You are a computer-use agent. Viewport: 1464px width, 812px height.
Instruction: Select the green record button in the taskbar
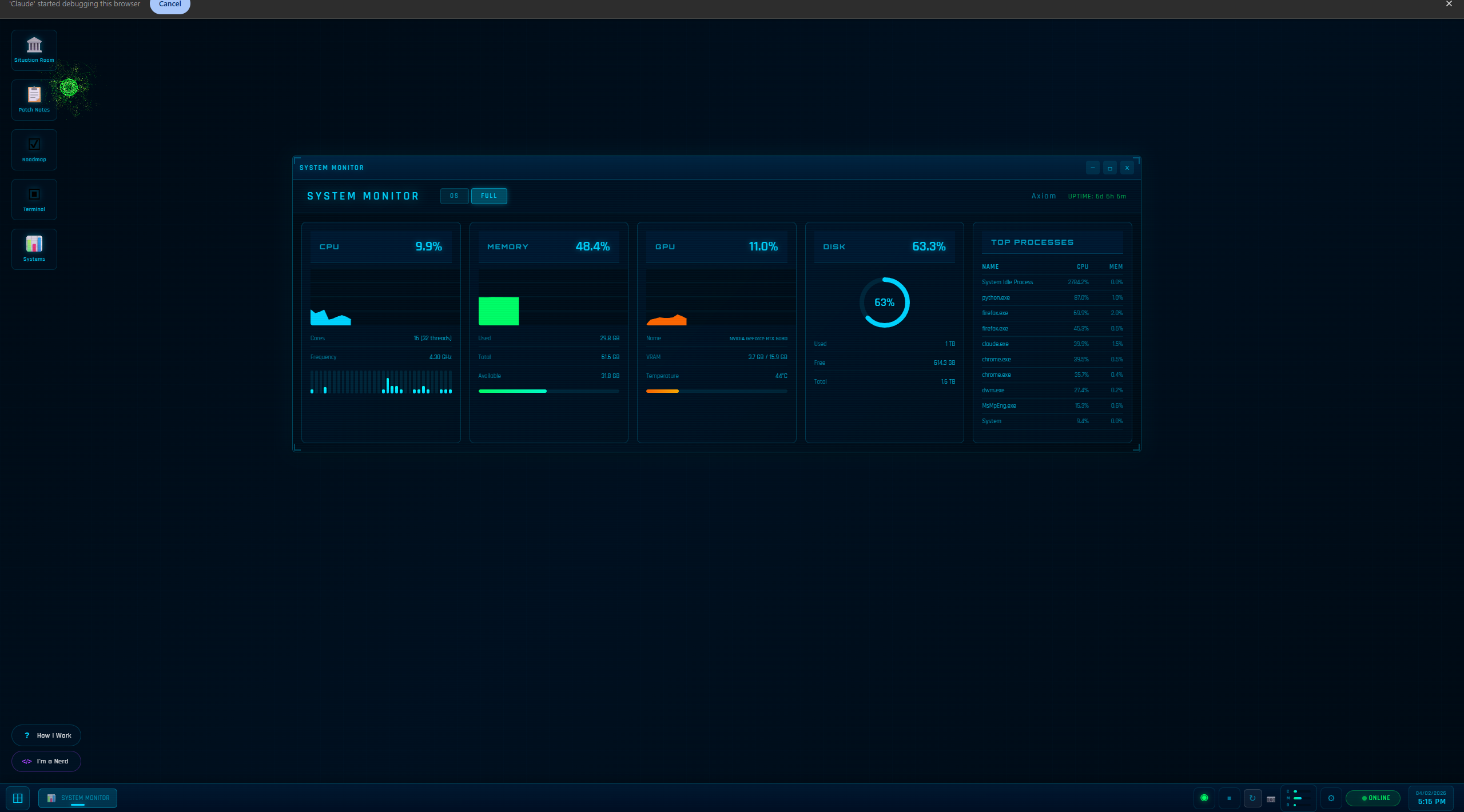coord(1204,798)
